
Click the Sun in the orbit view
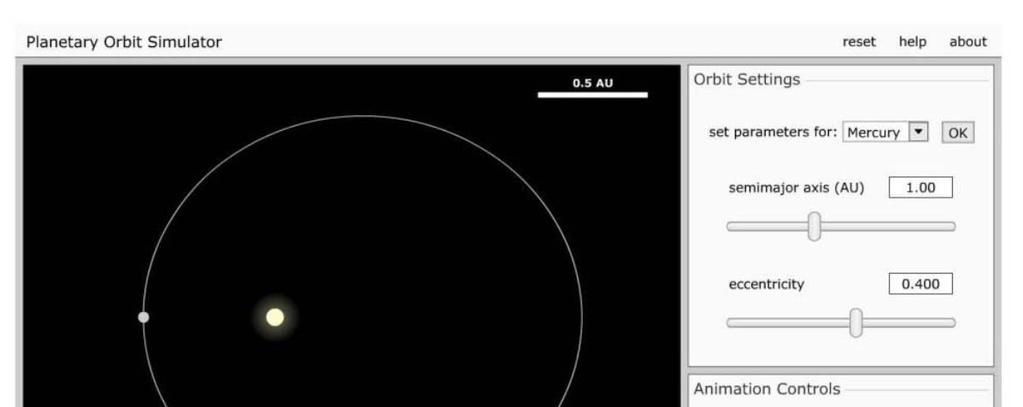pos(275,318)
